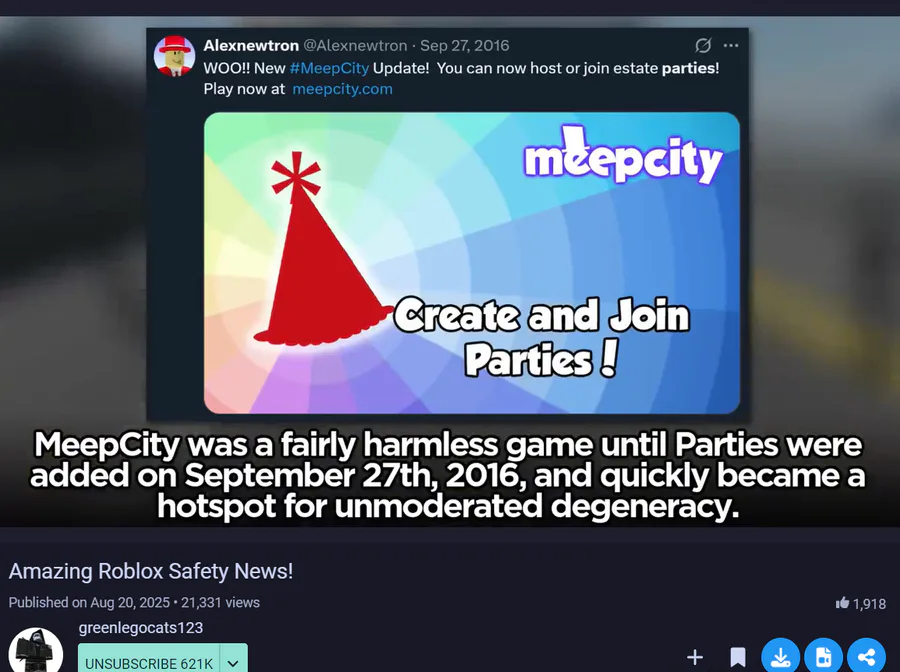
Task: Share the video via the share icon
Action: [x=867, y=655]
